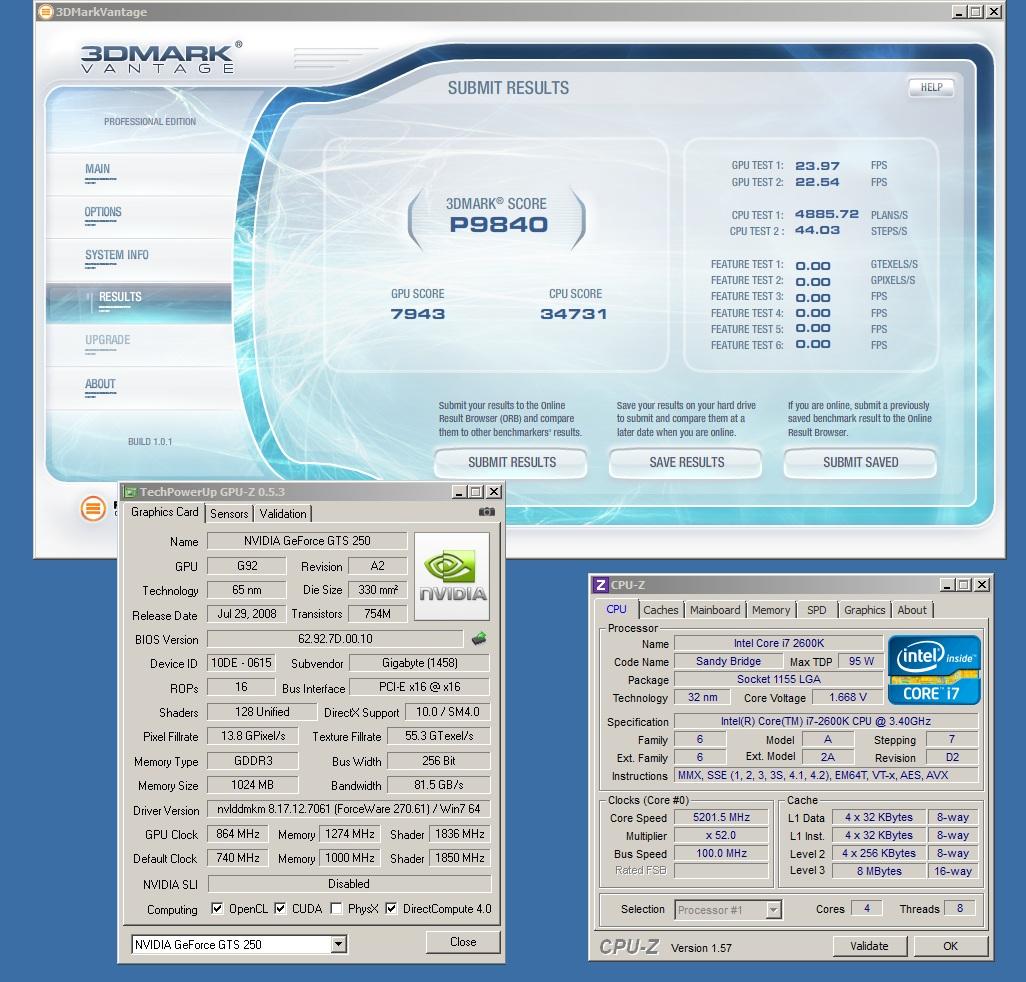Click the HELP button in 3DMark
This screenshot has width=1026, height=982.
pos(931,88)
